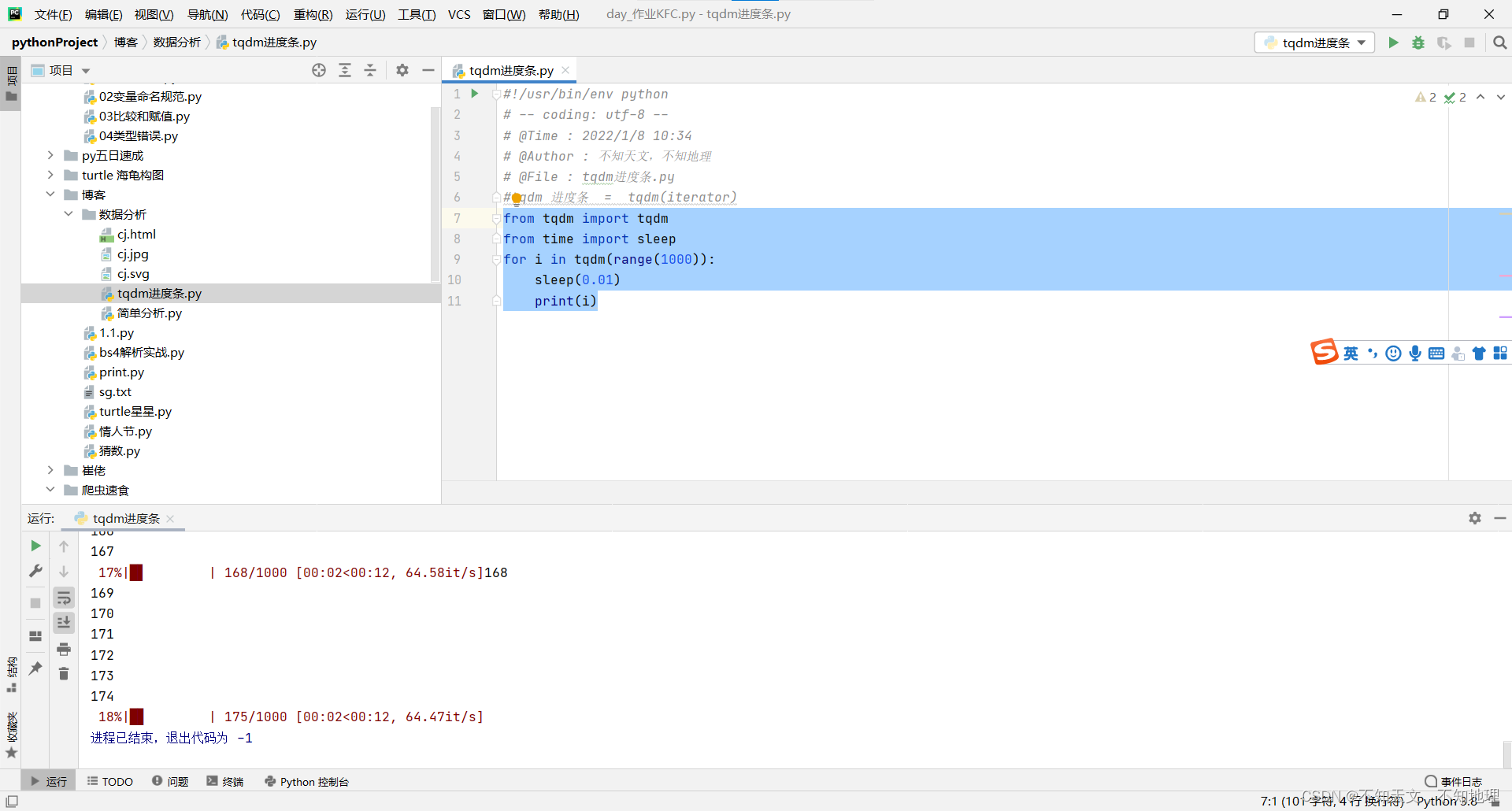Activate Sogou voice input microphone
1512x811 pixels.
click(x=1415, y=354)
